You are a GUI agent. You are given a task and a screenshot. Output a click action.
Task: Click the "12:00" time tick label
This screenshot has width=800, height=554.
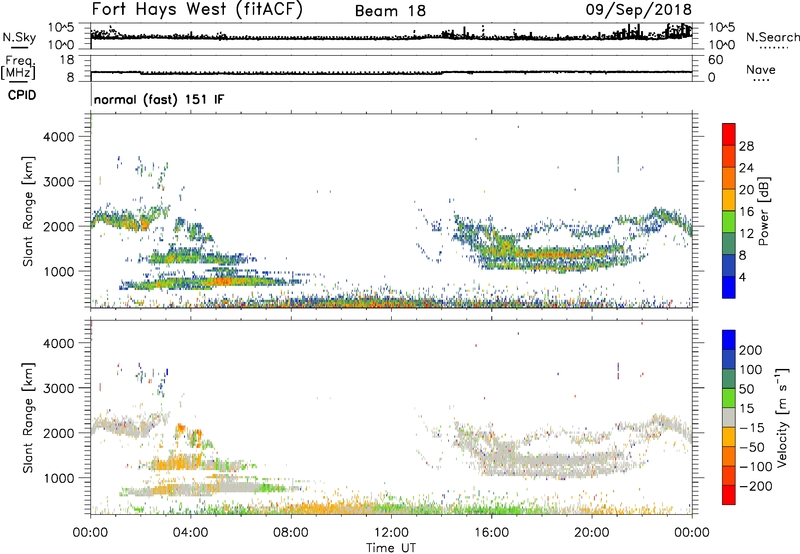tap(391, 533)
